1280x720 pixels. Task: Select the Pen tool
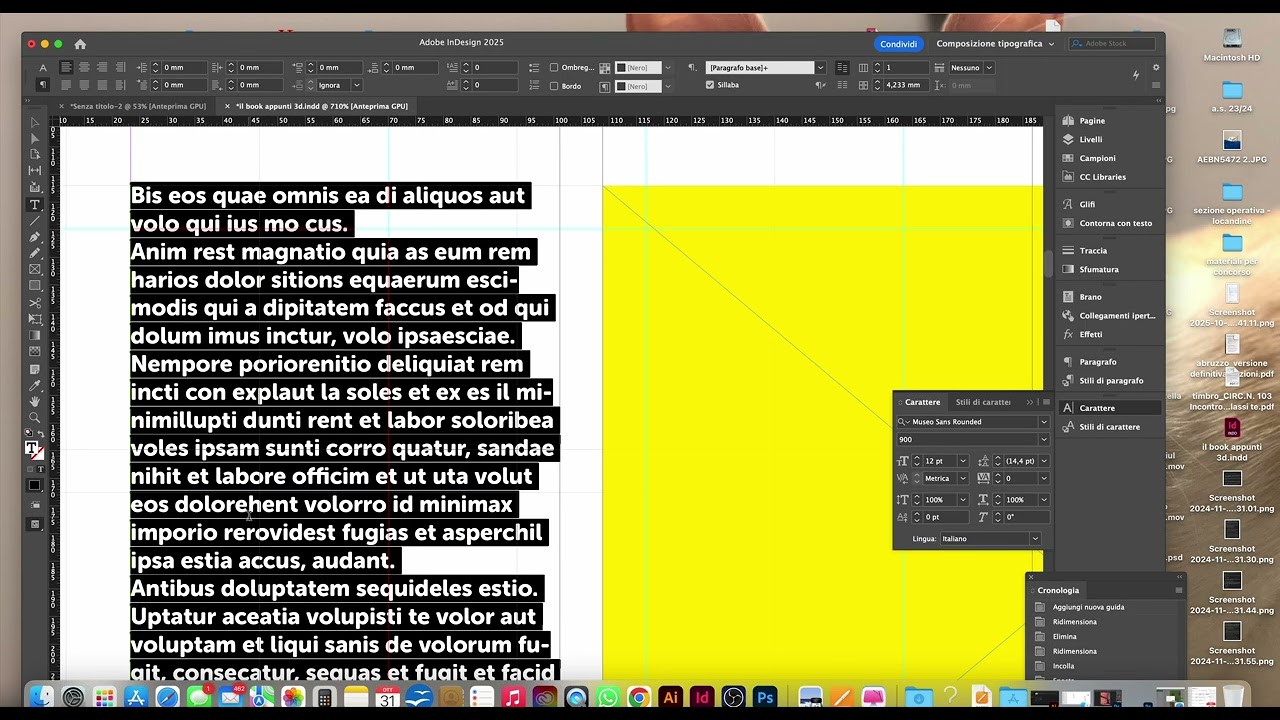pyautogui.click(x=35, y=237)
